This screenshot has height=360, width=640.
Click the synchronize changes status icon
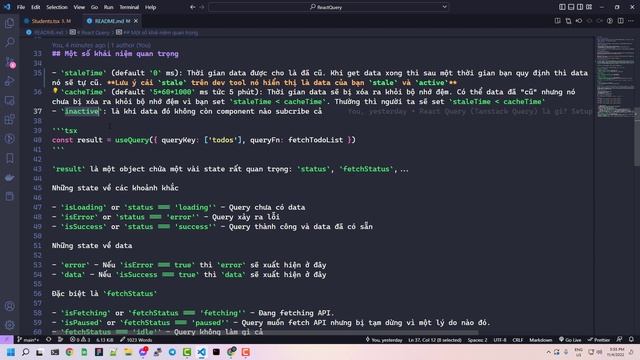(x=49, y=340)
